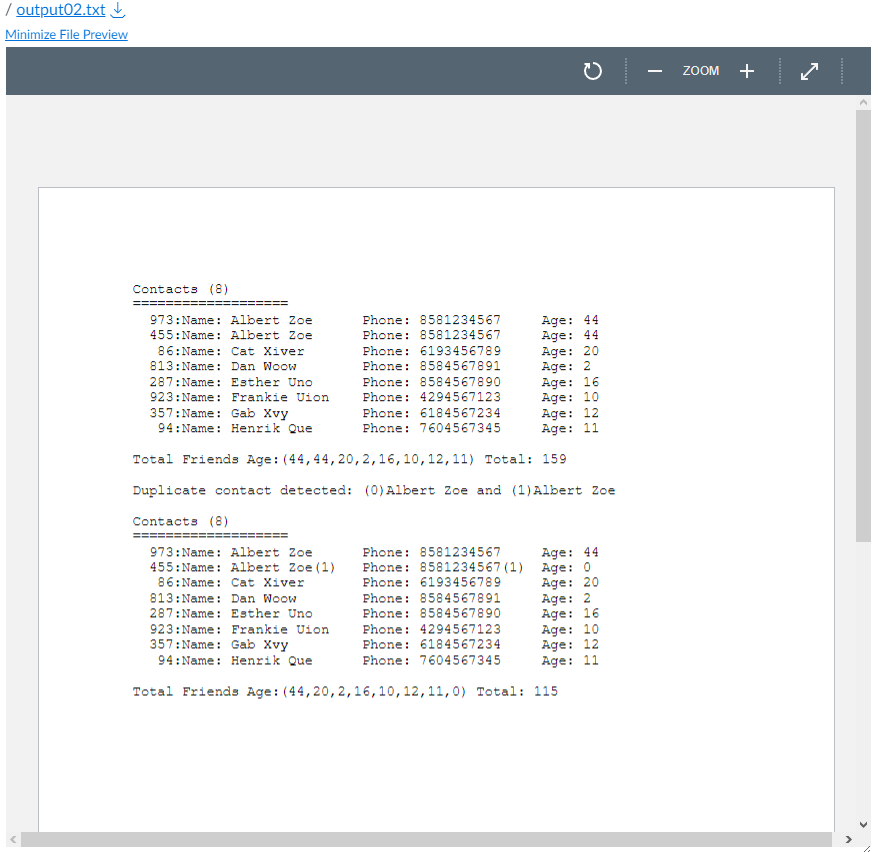
Task: Rotate the document preview
Action: click(x=592, y=71)
